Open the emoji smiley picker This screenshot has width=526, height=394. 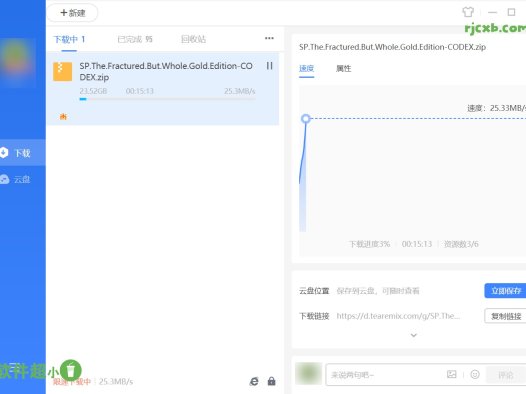[x=475, y=374]
